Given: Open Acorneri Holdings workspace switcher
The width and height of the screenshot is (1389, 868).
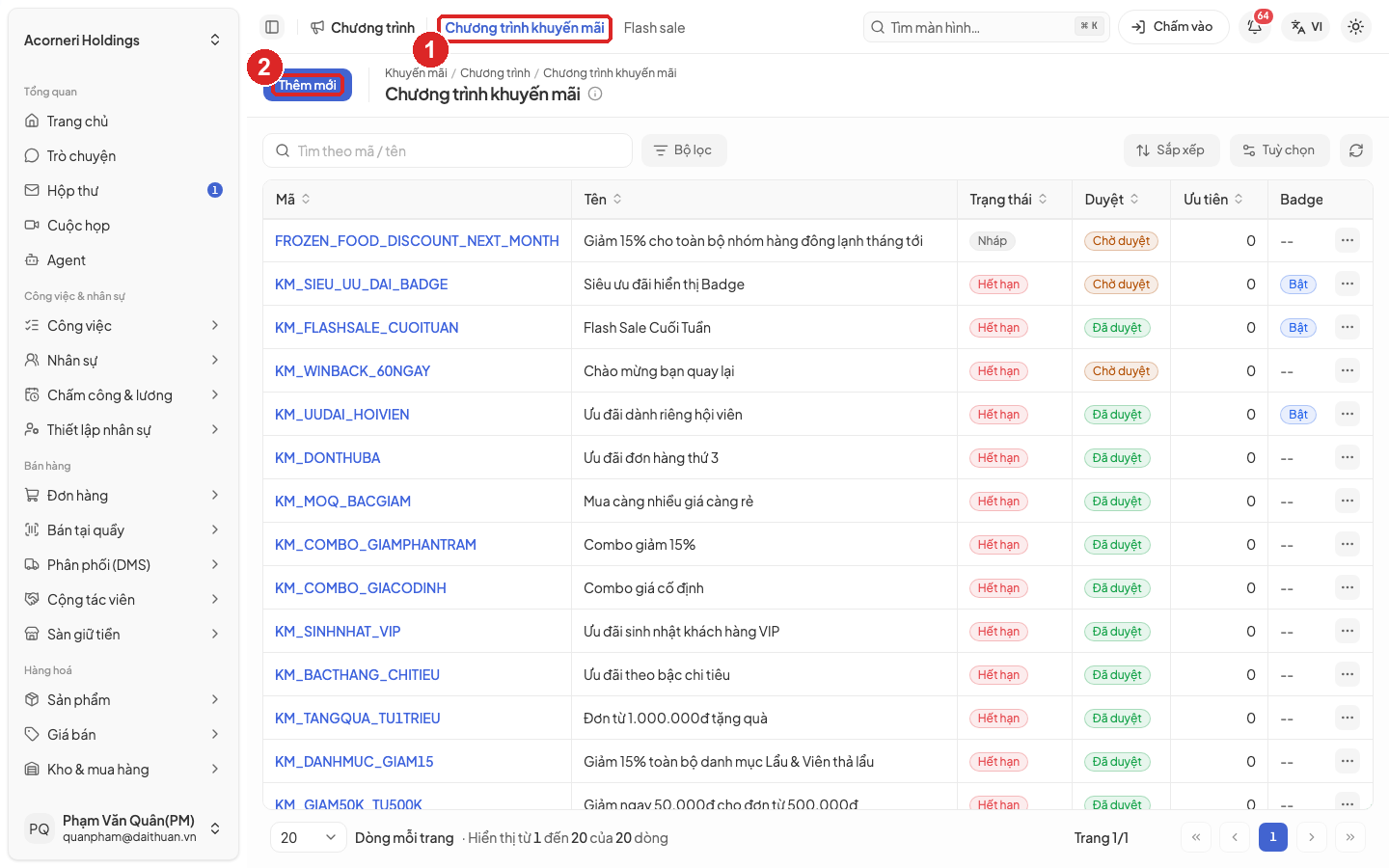Looking at the screenshot, I should 123,41.
